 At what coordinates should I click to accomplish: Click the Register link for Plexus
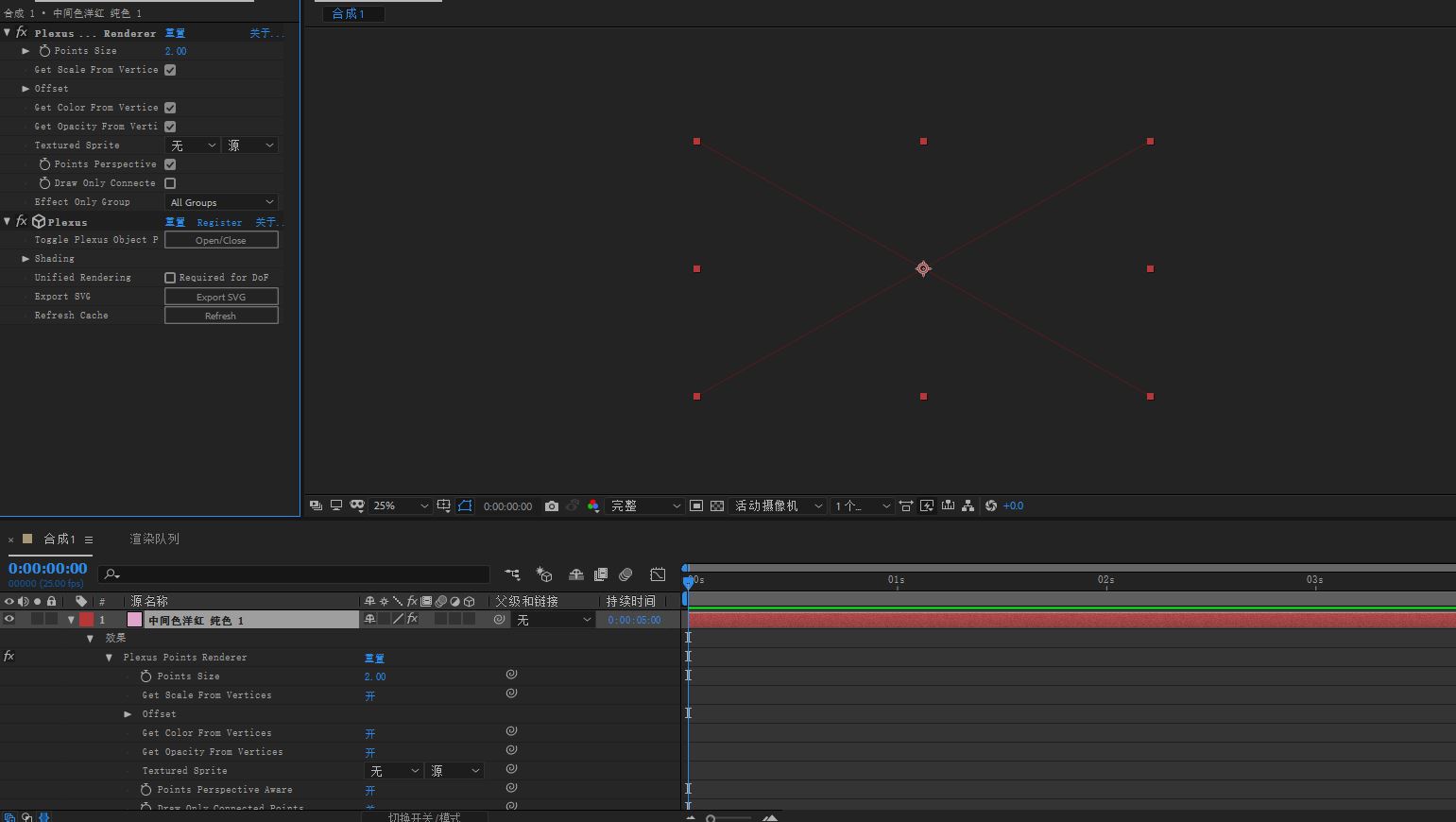(x=219, y=223)
